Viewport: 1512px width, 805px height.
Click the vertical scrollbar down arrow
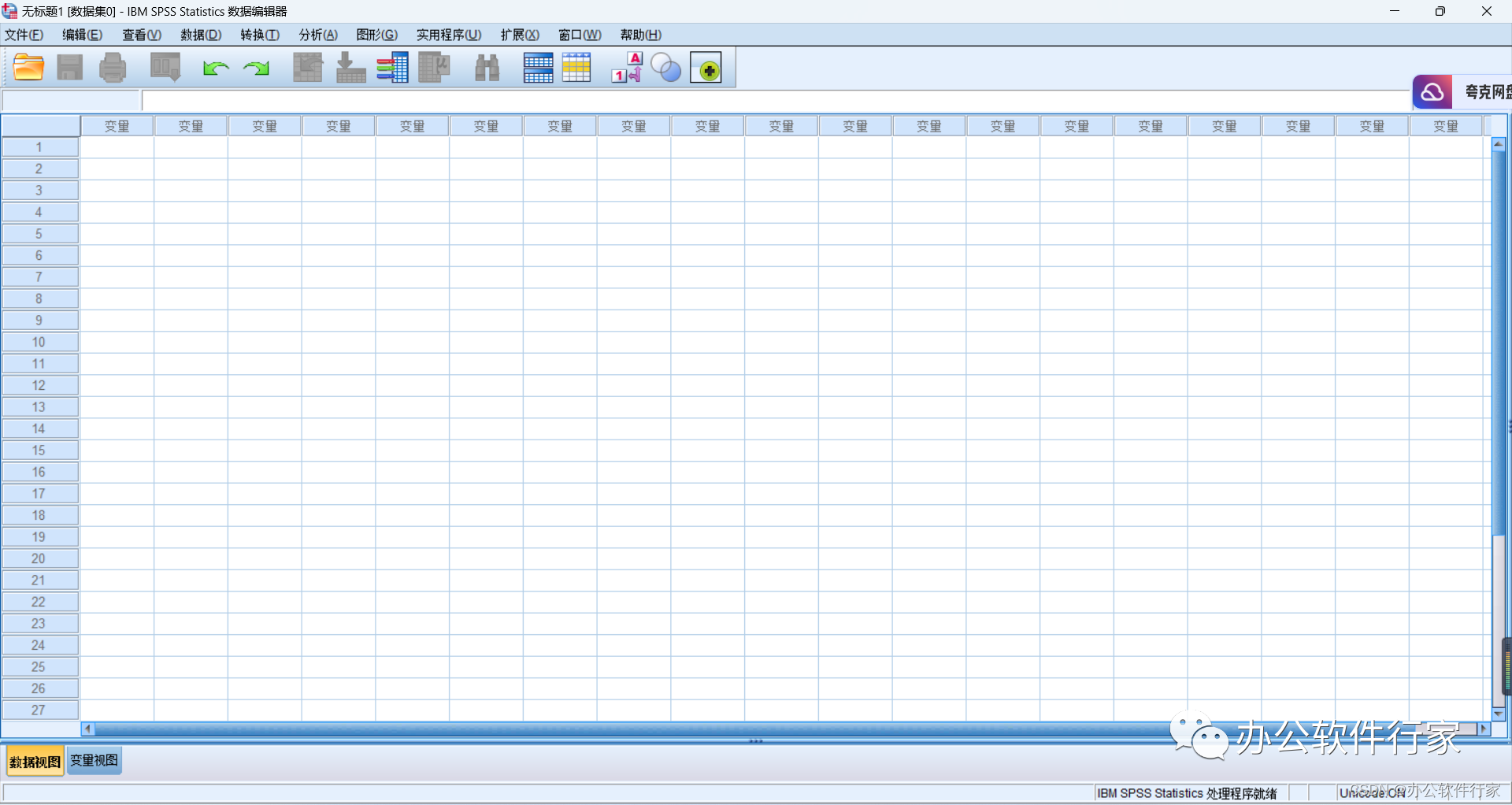[1499, 714]
